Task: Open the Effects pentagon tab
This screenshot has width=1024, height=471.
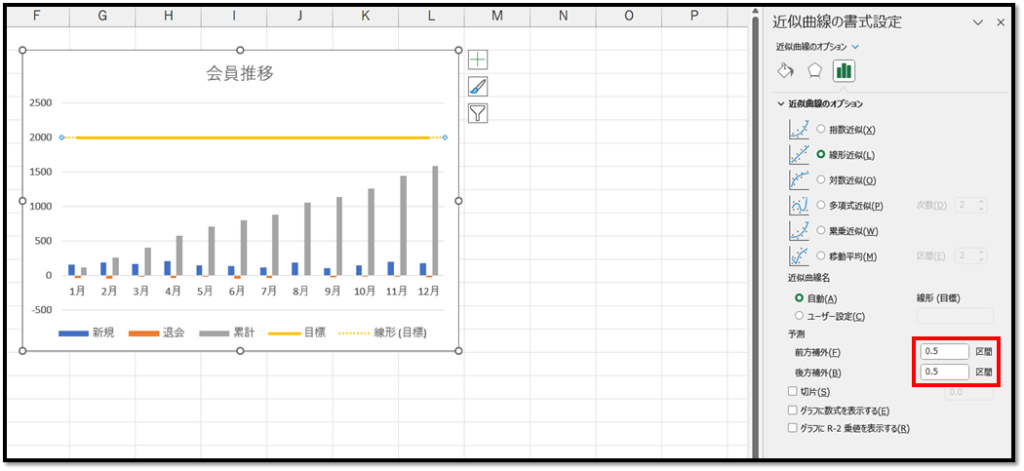Action: 815,71
